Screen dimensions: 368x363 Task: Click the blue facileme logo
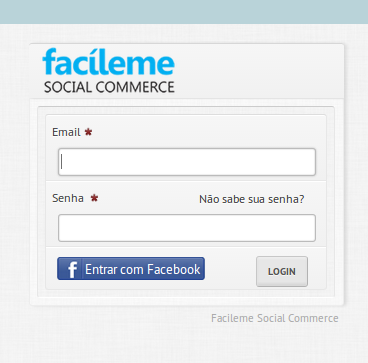click(108, 62)
